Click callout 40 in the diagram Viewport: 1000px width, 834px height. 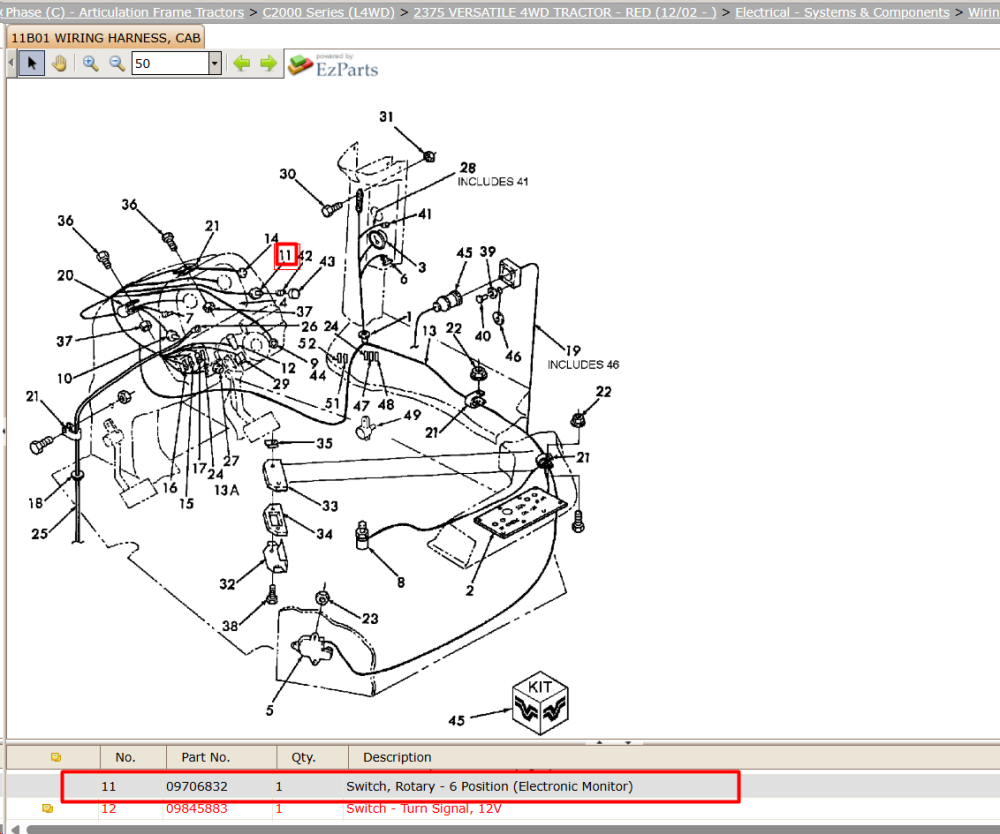483,335
